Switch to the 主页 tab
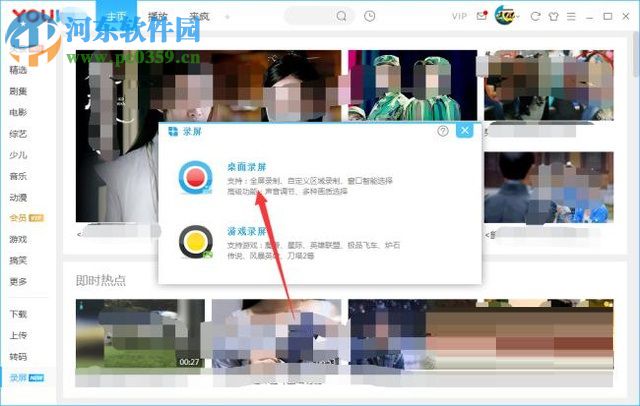This screenshot has height=406, width=640. pos(116,16)
